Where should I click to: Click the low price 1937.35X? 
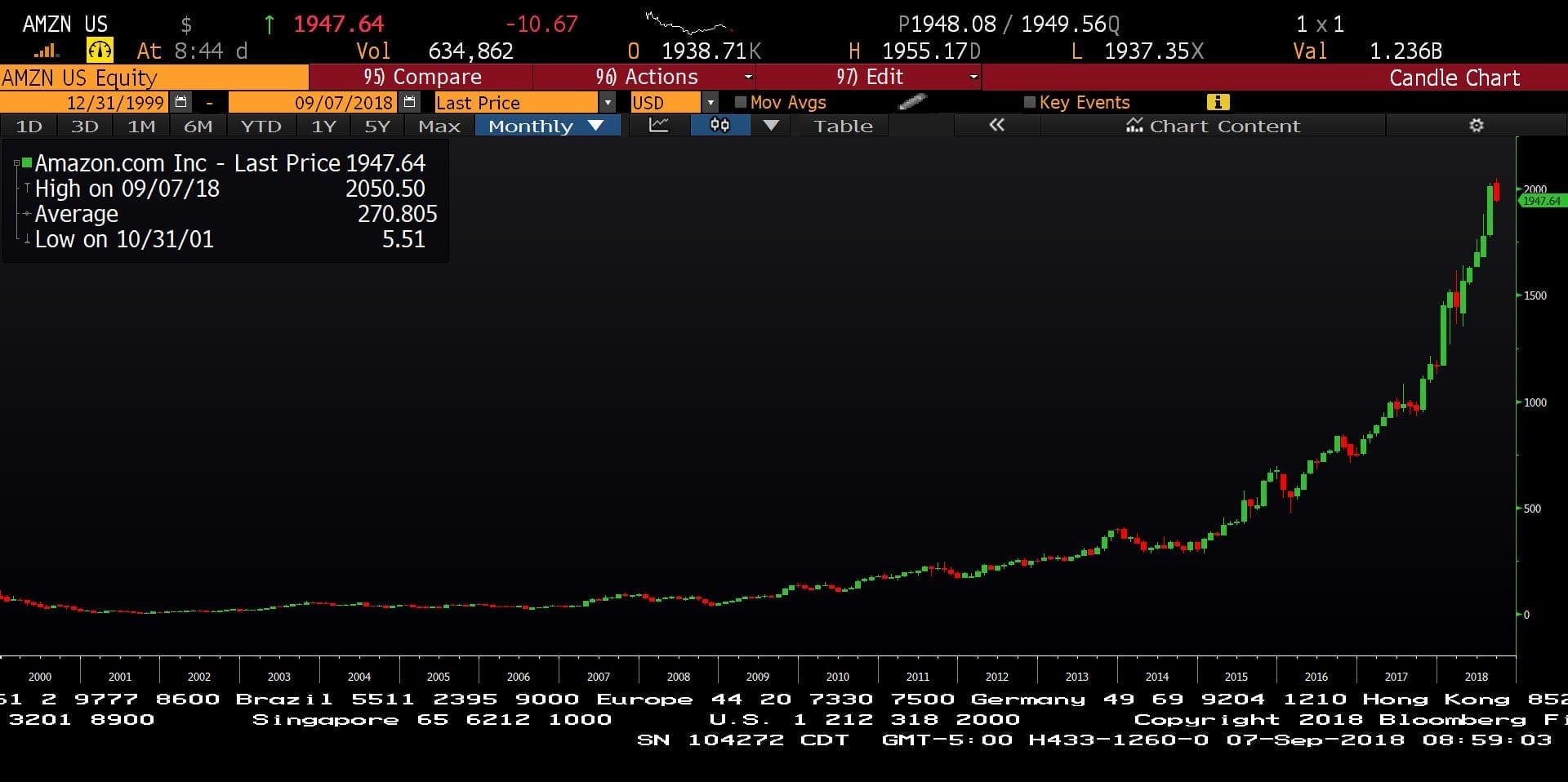click(x=1154, y=51)
